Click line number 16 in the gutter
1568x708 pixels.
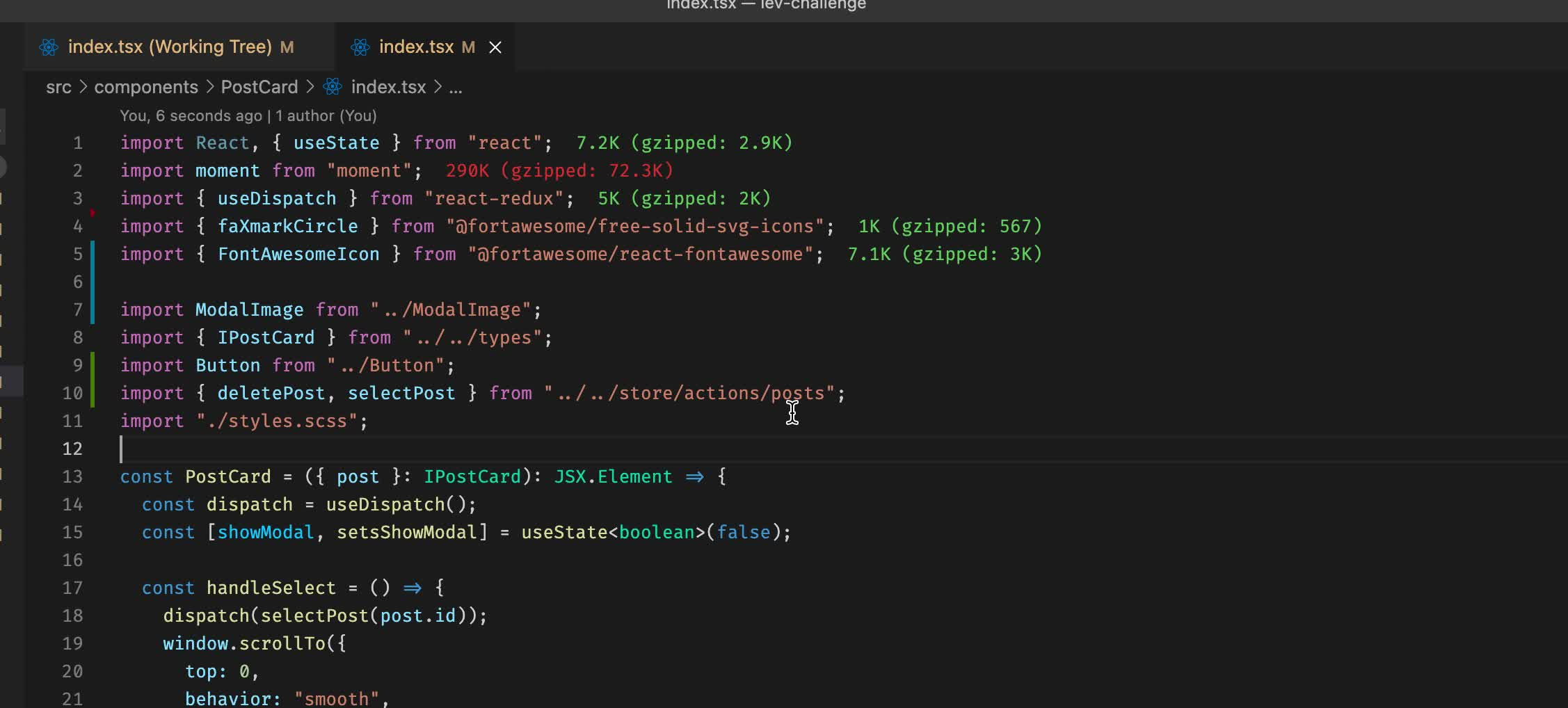(72, 560)
